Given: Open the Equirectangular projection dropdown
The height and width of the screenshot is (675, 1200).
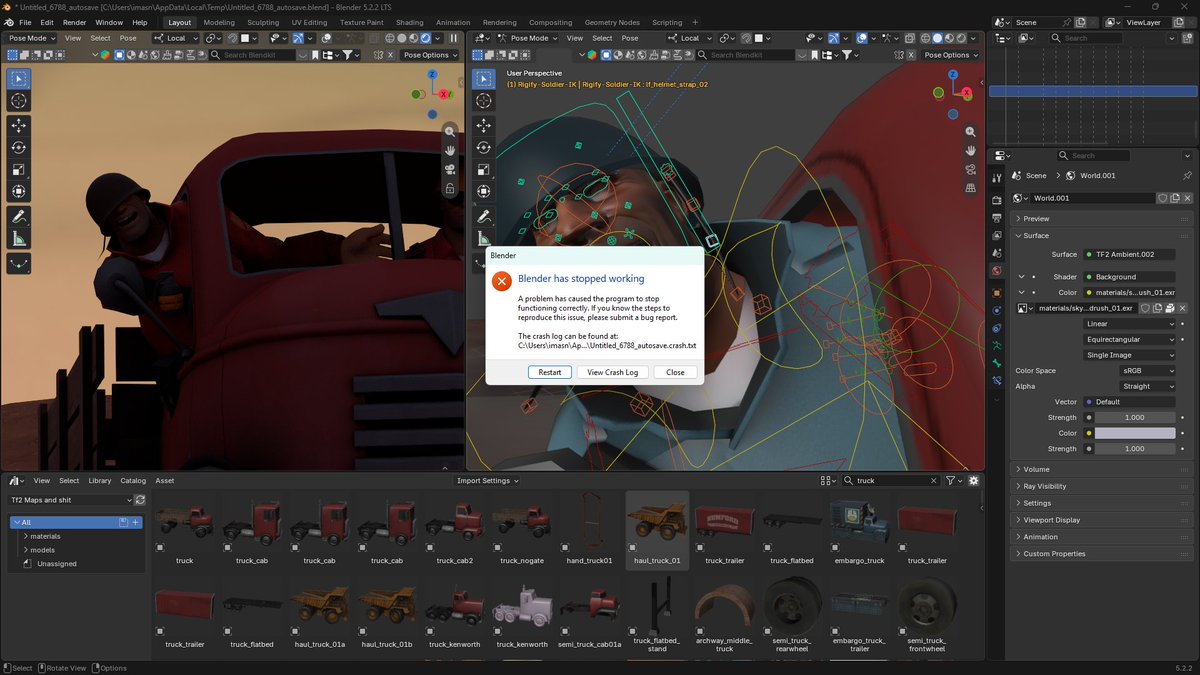Looking at the screenshot, I should [x=1130, y=340].
